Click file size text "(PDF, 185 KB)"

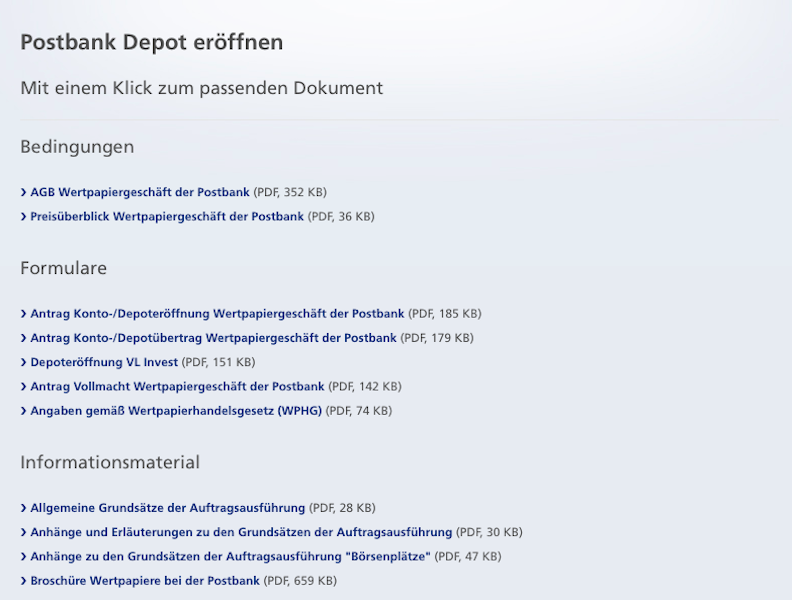tap(445, 314)
